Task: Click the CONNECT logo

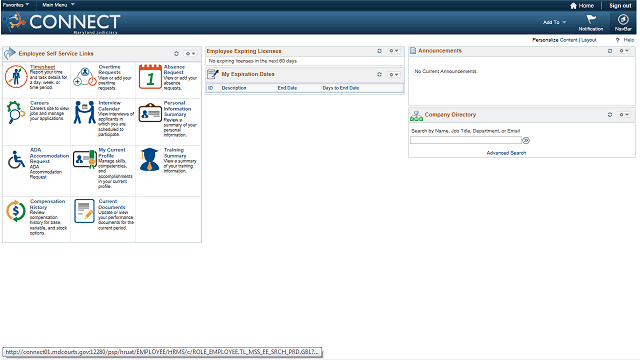Action: (63, 22)
